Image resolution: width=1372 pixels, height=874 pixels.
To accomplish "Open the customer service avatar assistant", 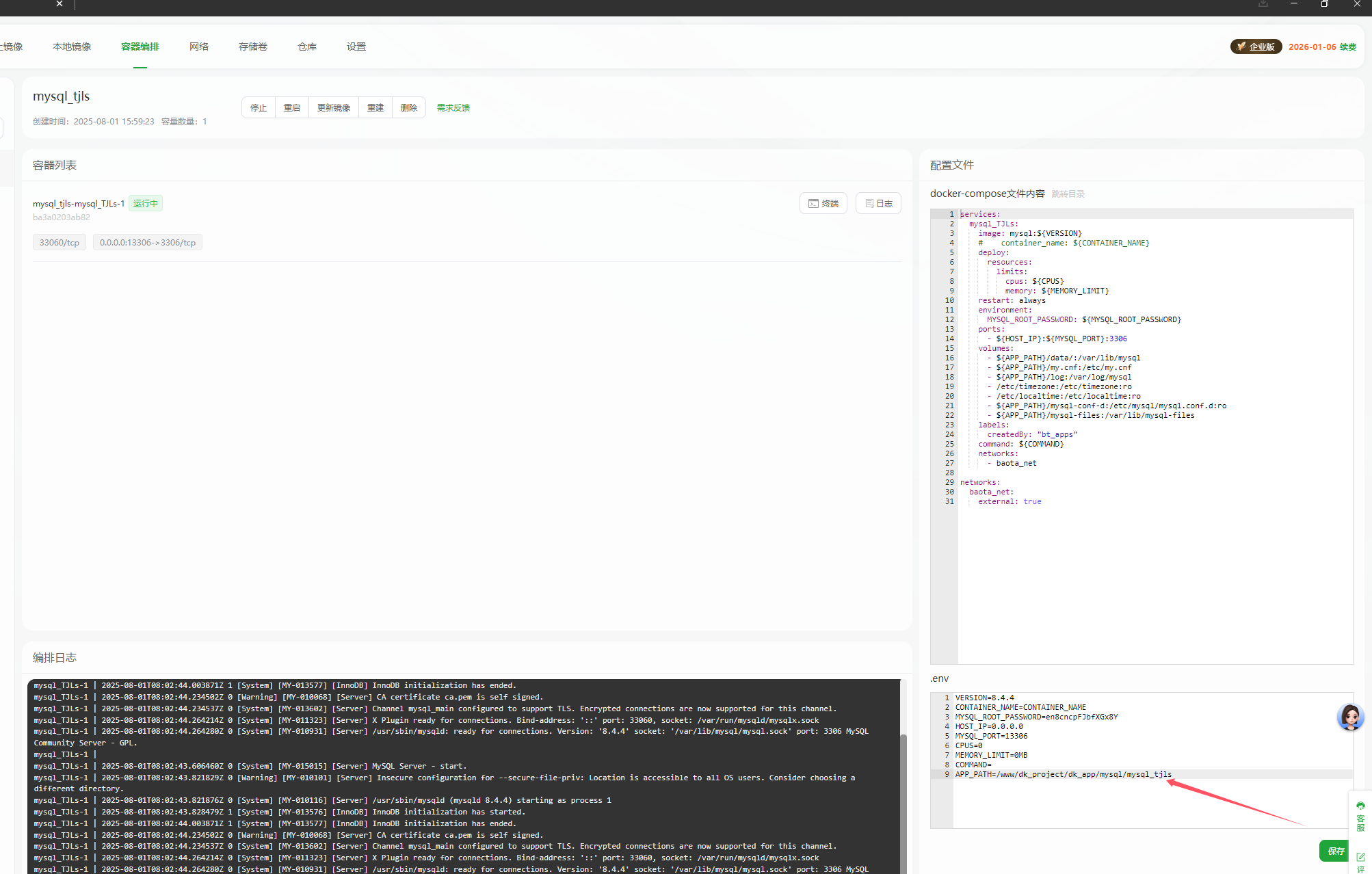I will point(1351,717).
